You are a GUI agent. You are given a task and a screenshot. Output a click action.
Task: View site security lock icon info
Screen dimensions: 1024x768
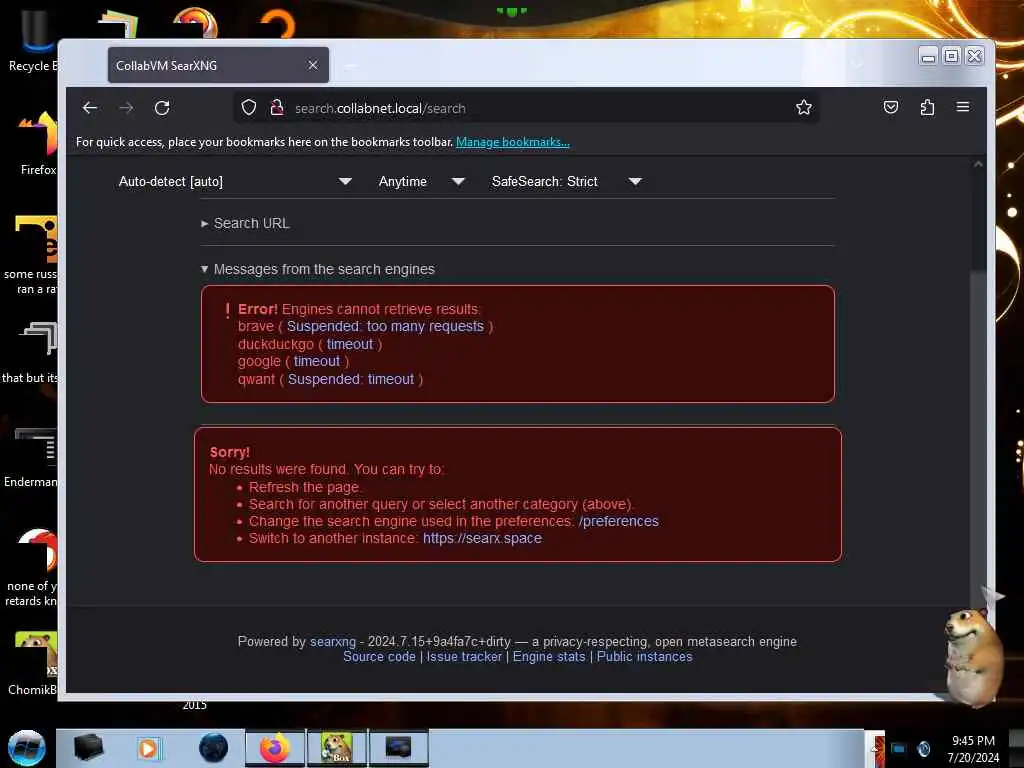[277, 107]
